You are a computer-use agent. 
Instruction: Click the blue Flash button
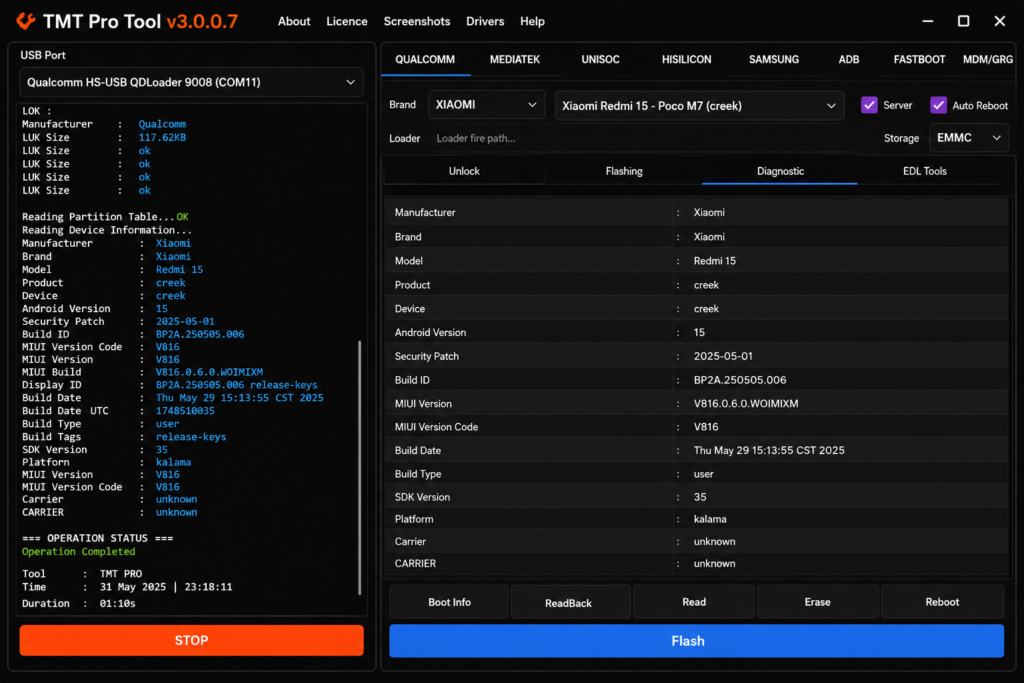tap(696, 641)
